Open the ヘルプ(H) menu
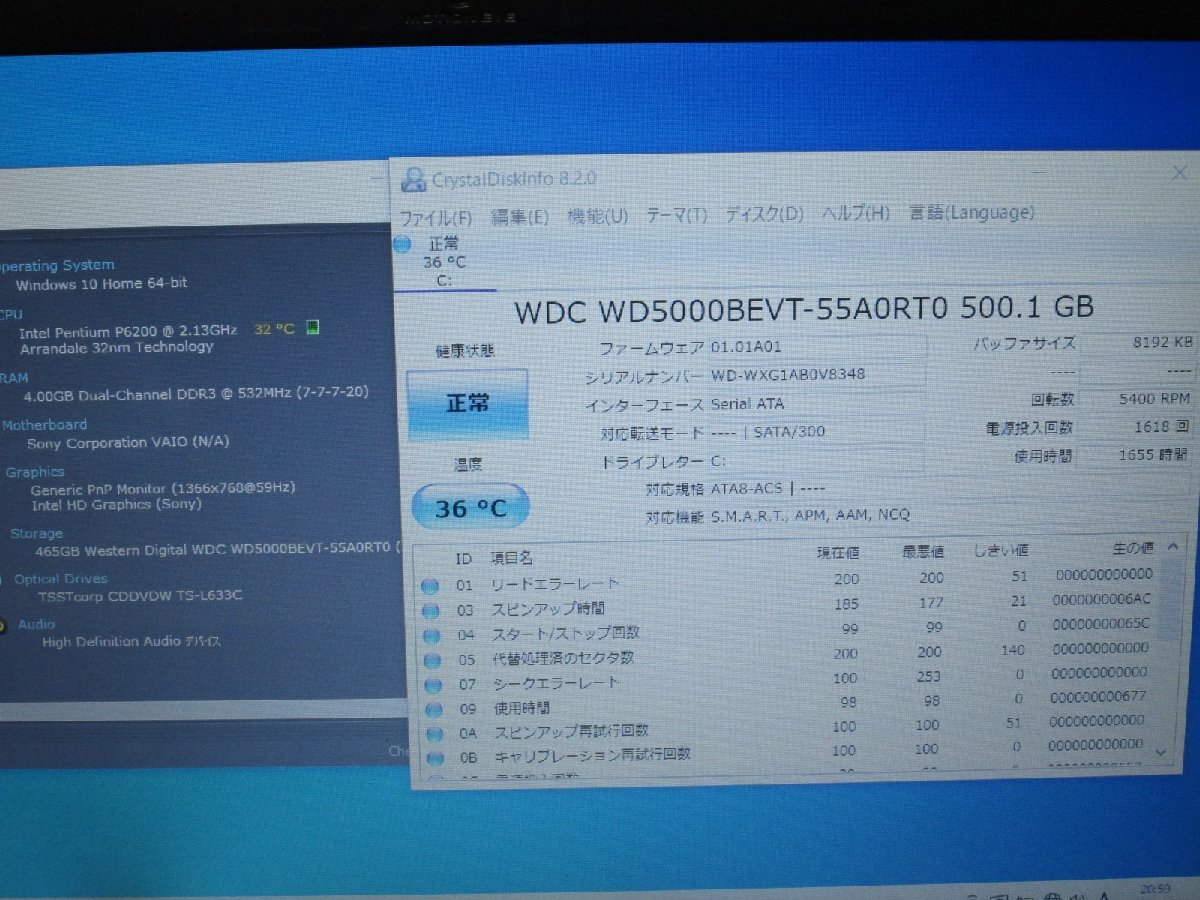Screen dimensions: 1200x900 [x=856, y=213]
